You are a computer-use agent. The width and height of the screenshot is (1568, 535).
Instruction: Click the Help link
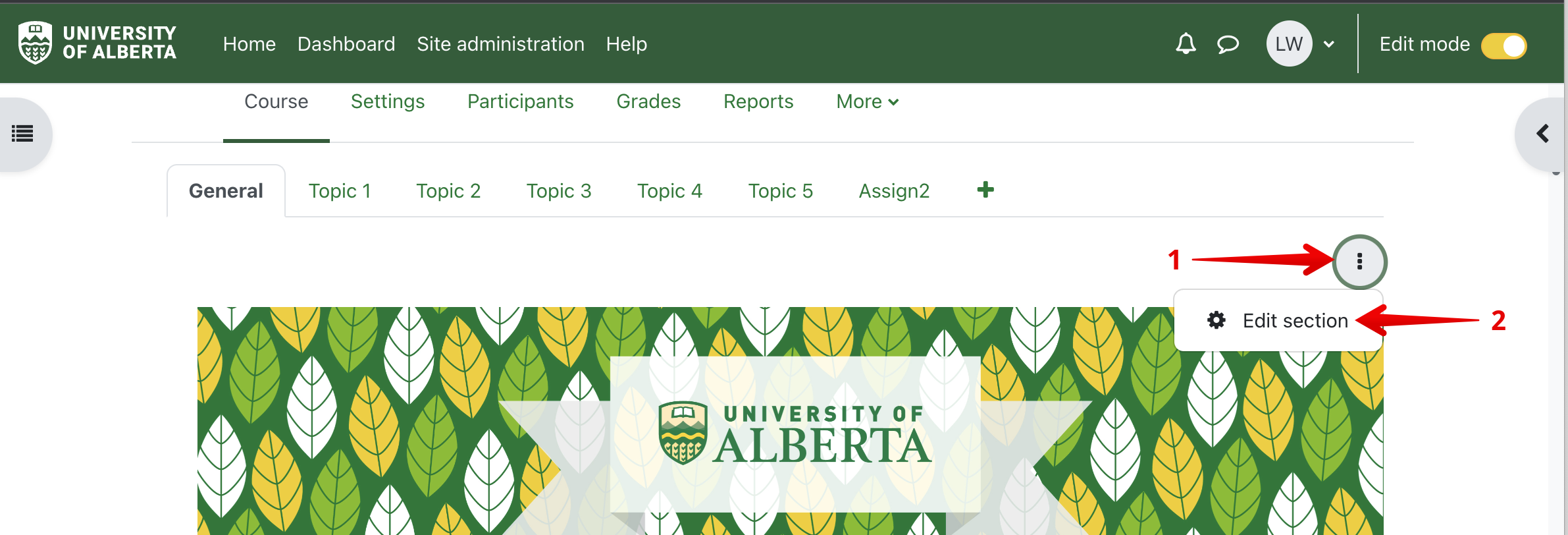[x=626, y=44]
